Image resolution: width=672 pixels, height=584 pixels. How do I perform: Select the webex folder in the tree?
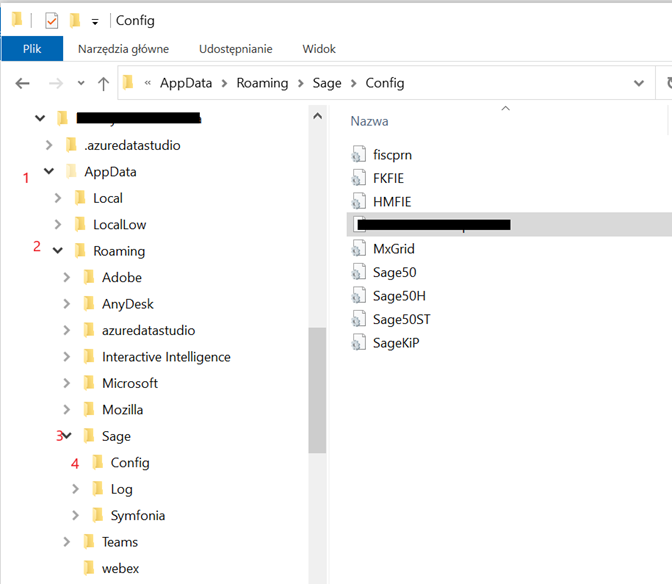tap(120, 569)
